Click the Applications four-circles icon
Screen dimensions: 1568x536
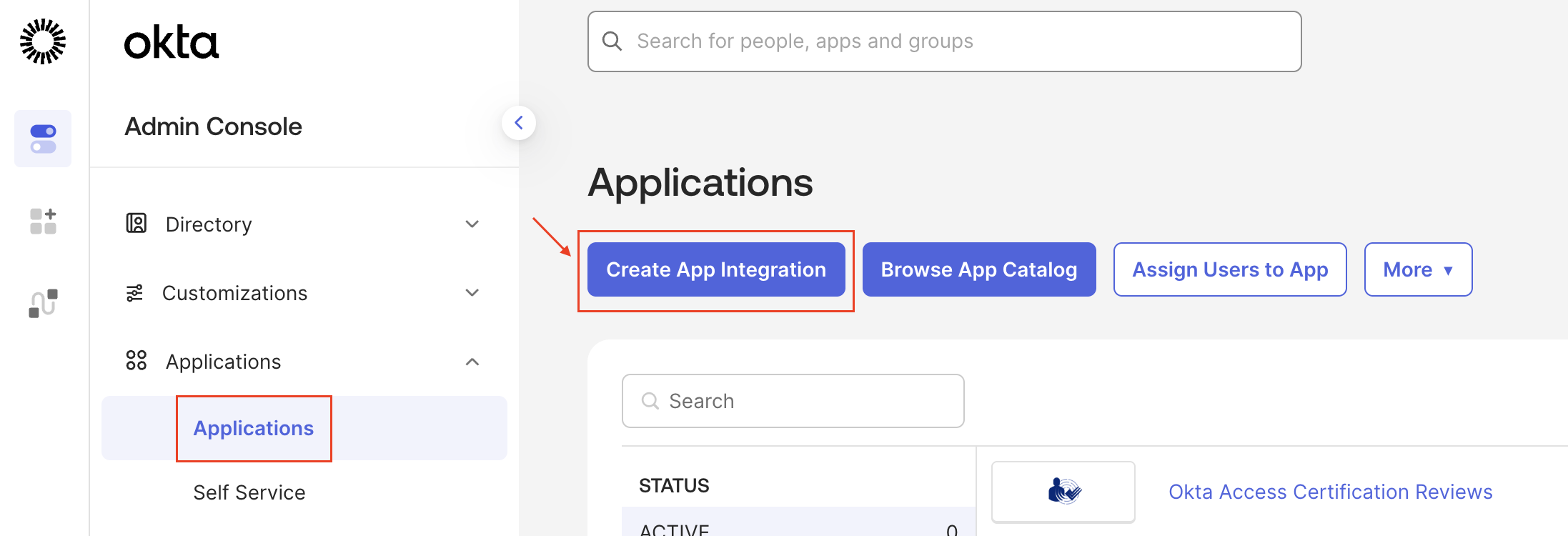pos(136,361)
